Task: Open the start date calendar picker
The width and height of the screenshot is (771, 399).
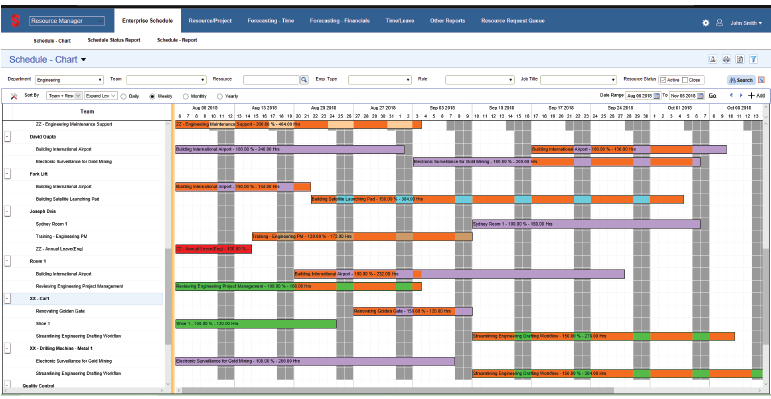Action: [x=657, y=96]
